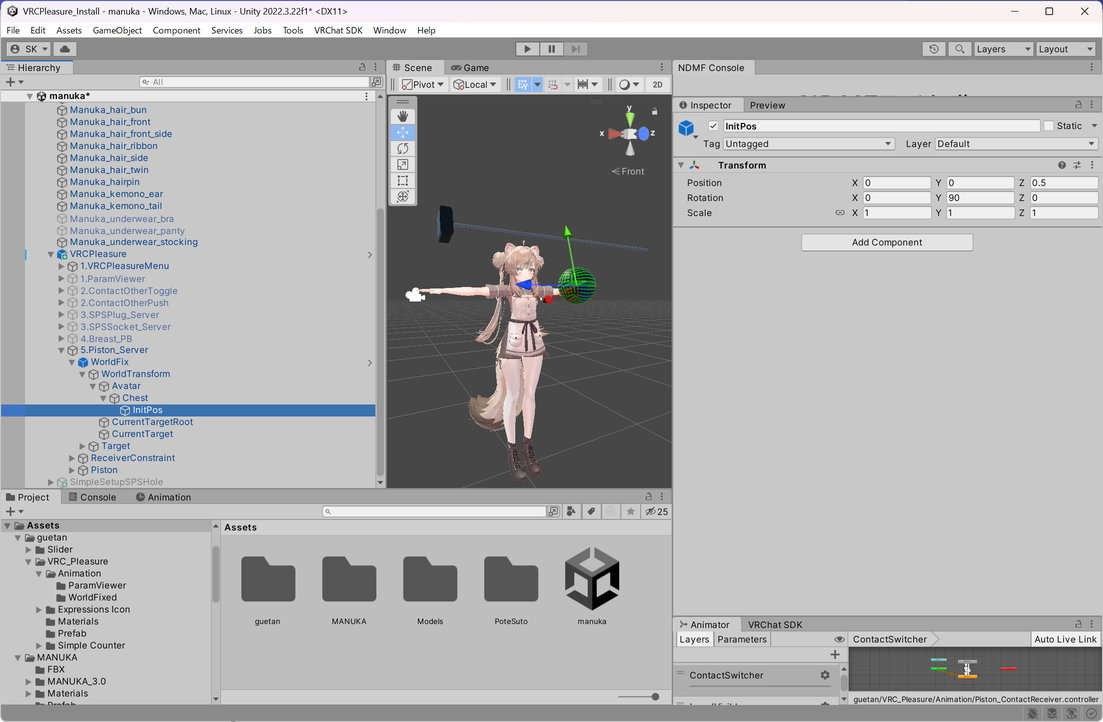This screenshot has width=1103, height=722.
Task: Open Undo History icon
Action: point(933,49)
